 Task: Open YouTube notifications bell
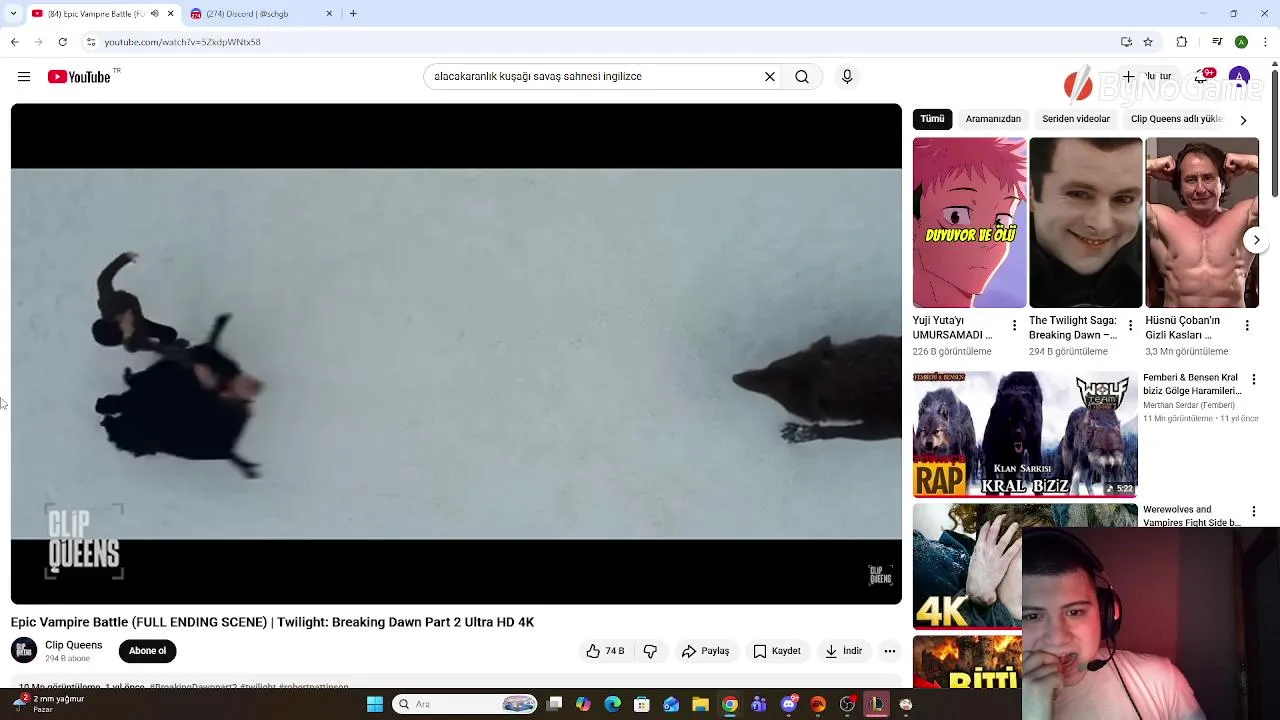[1203, 77]
